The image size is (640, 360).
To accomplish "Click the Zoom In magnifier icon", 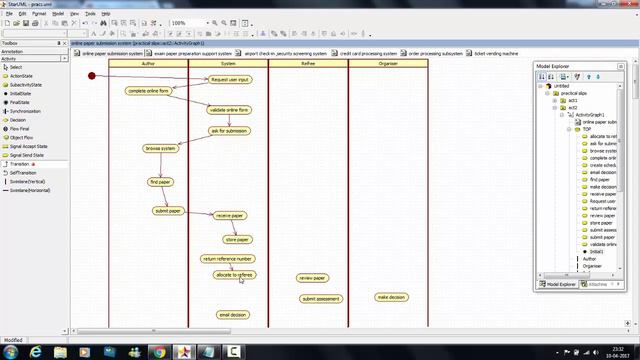I will click(215, 23).
